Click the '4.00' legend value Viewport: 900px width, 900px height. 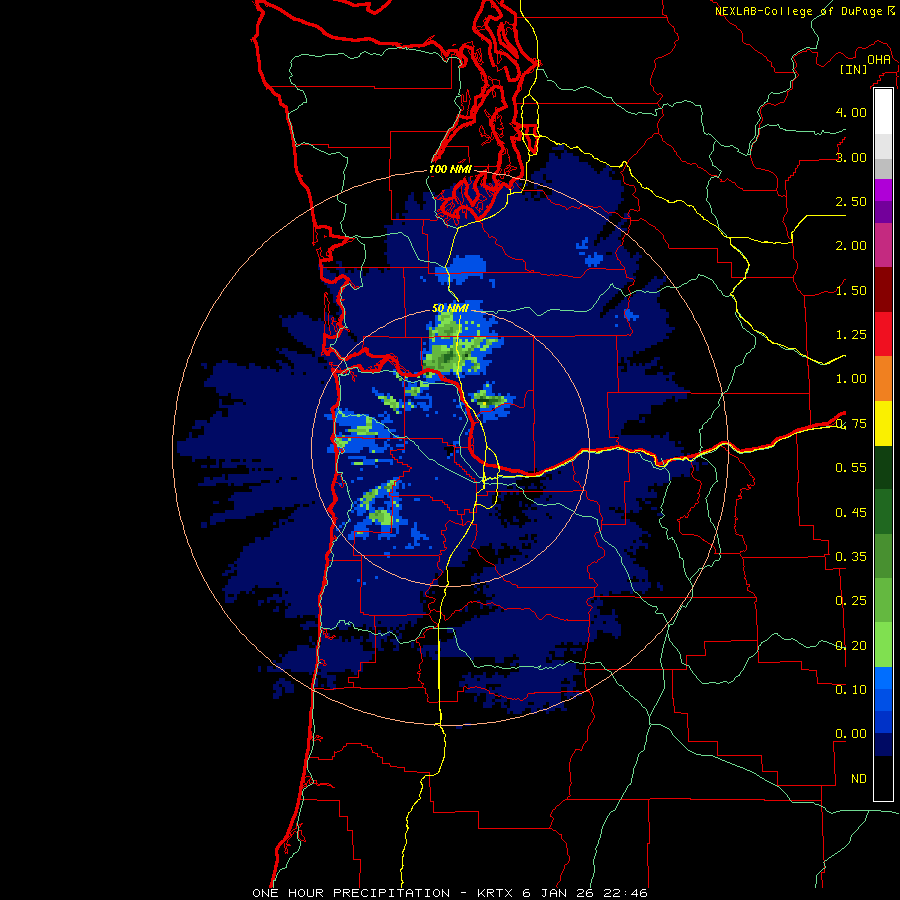(x=851, y=112)
